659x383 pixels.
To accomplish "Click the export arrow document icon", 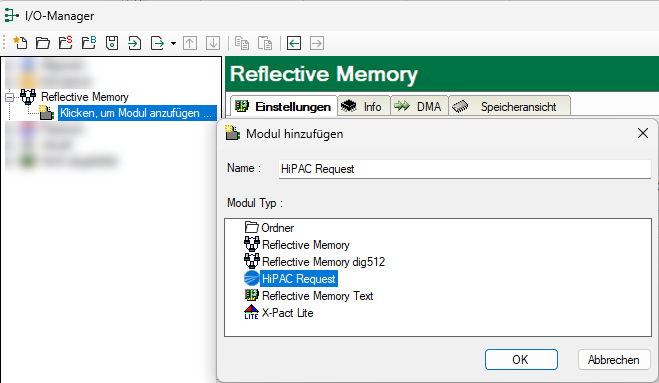I will 158,43.
